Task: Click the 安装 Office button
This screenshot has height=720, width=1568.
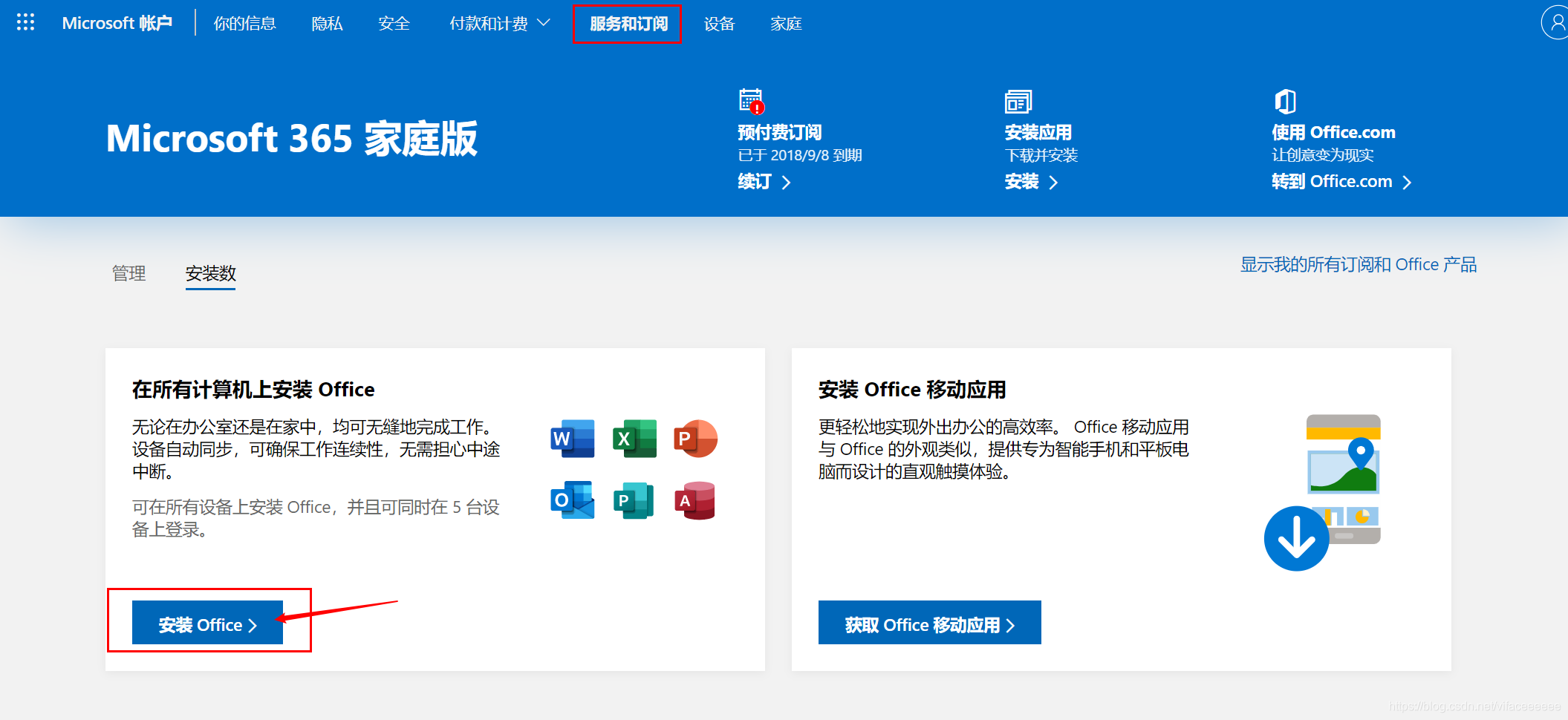Action: tap(207, 622)
